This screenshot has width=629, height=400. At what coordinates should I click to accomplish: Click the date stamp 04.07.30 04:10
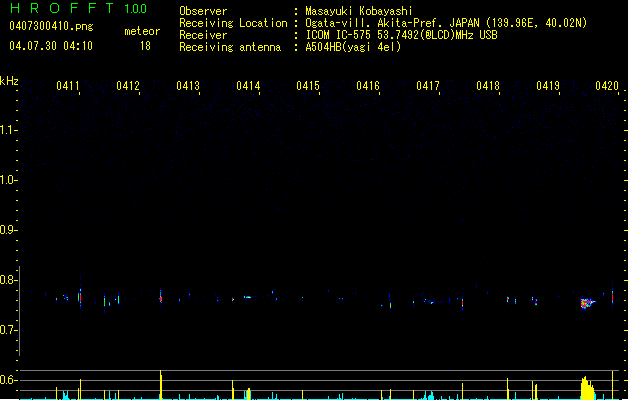click(51, 46)
